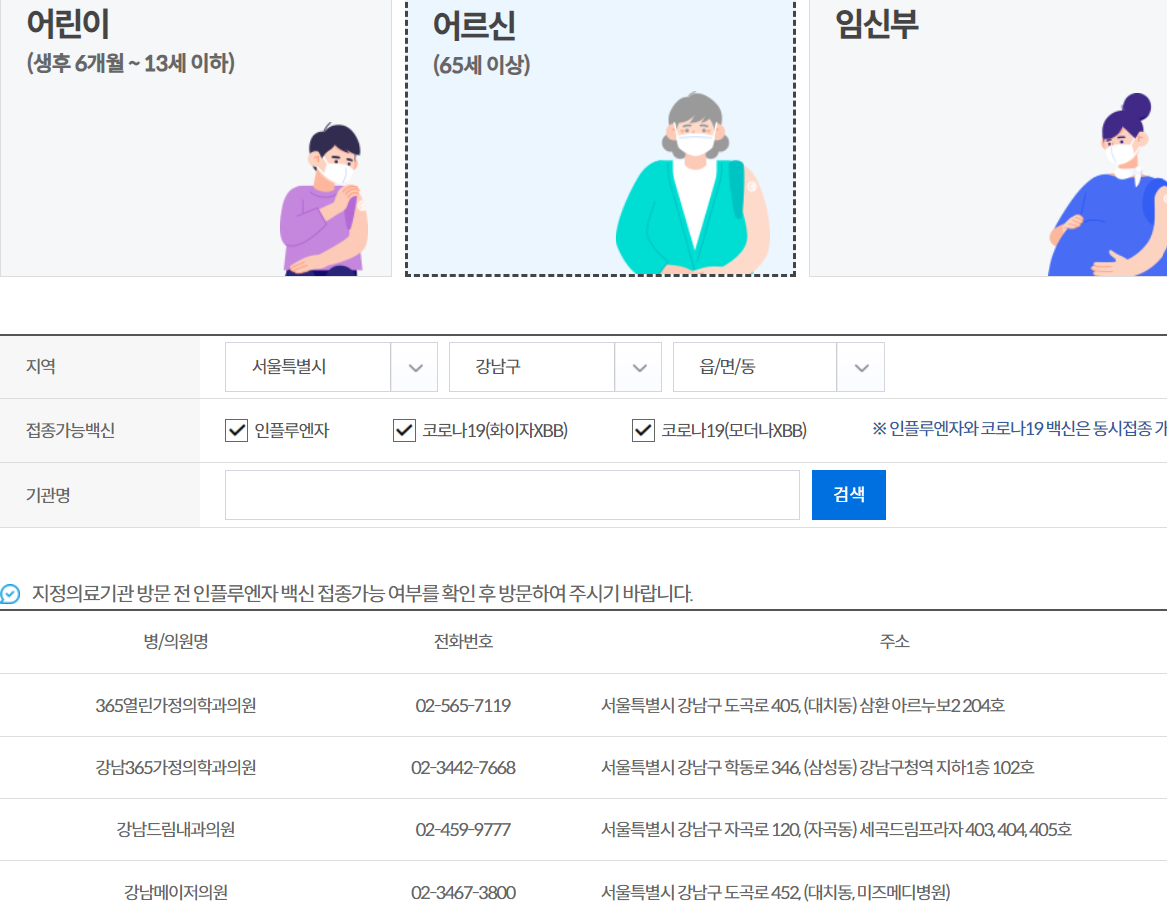Disable the 코로나19(화이자XBB) checkbox
Viewport: 1167px width, 912px height.
[x=404, y=430]
